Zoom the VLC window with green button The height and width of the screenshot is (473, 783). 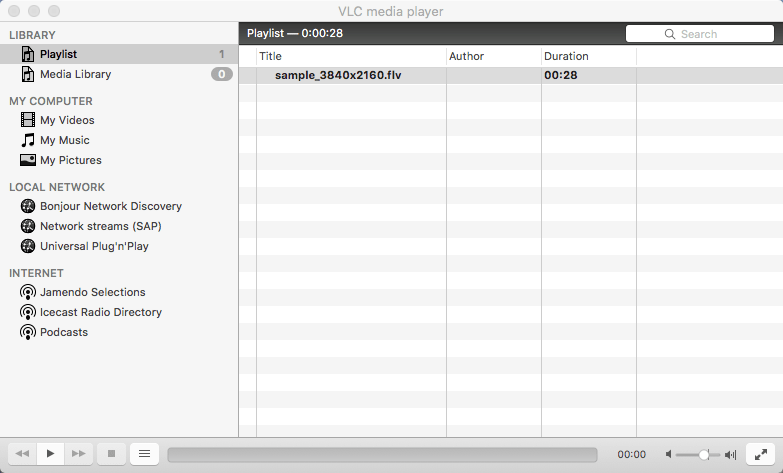(x=54, y=11)
